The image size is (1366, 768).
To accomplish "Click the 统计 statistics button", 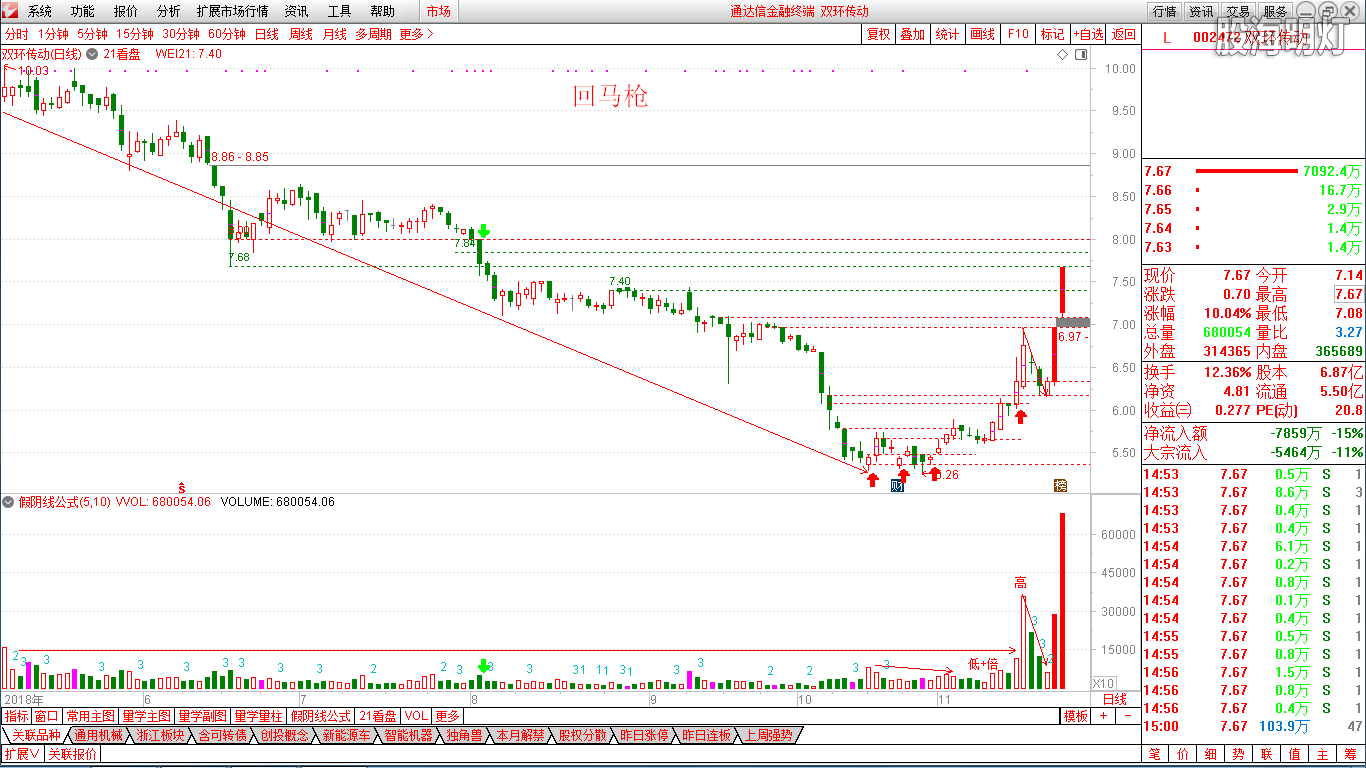I will point(947,34).
